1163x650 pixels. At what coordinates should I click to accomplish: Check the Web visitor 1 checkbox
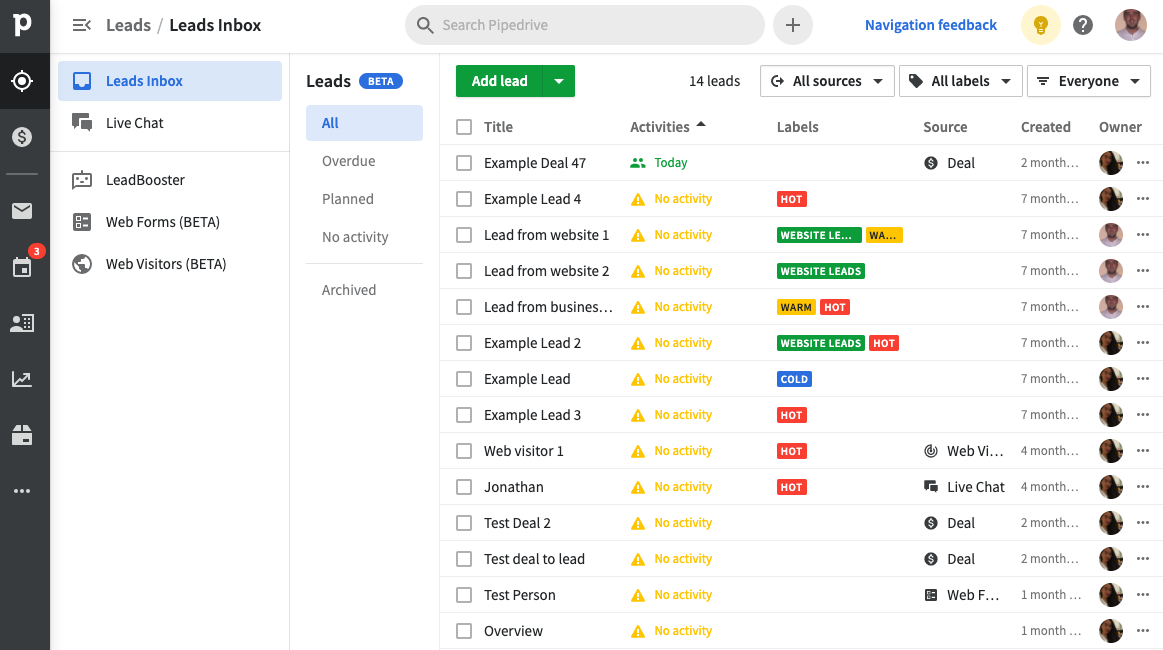coord(464,451)
